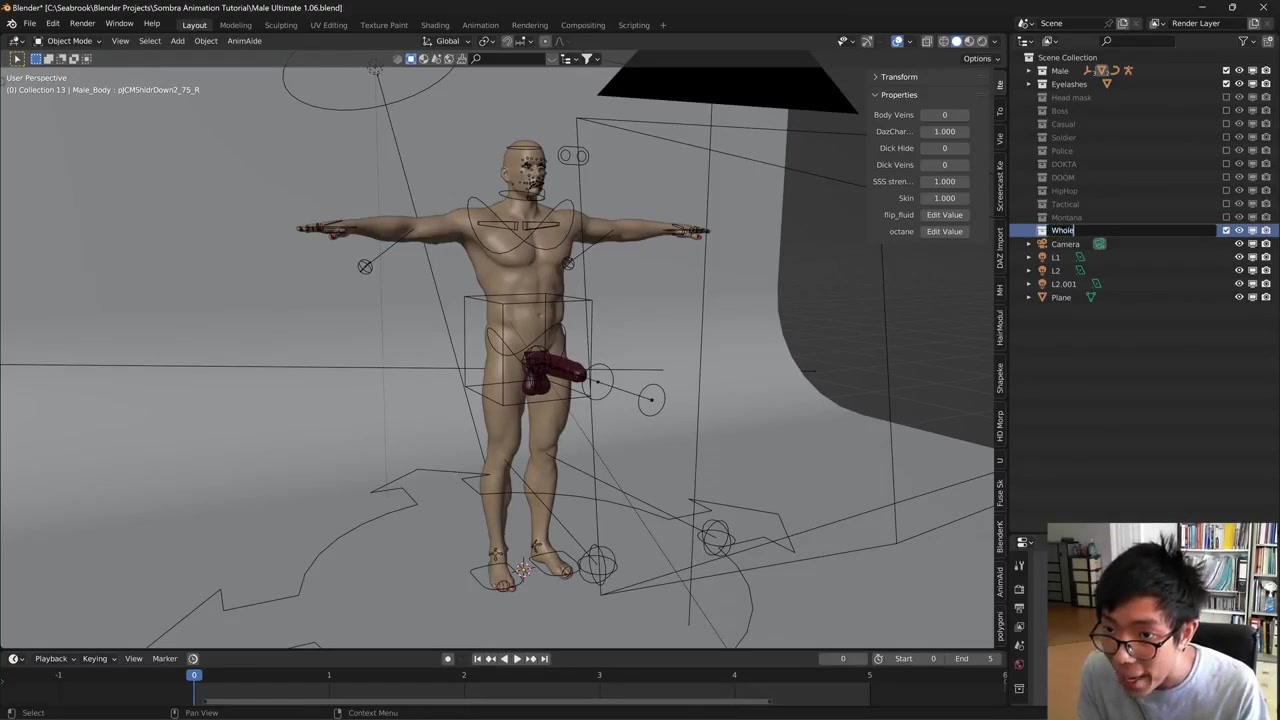
Task: Expand the Transform panel
Action: 898,77
